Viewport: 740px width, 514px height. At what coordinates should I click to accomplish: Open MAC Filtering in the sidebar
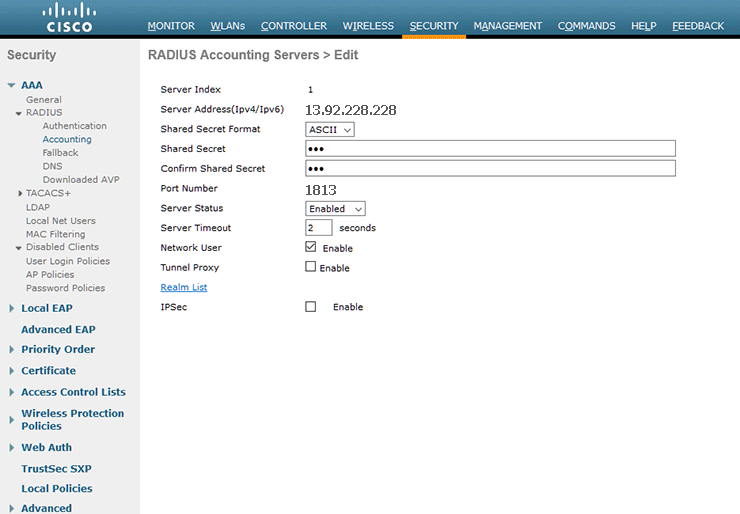coord(55,234)
